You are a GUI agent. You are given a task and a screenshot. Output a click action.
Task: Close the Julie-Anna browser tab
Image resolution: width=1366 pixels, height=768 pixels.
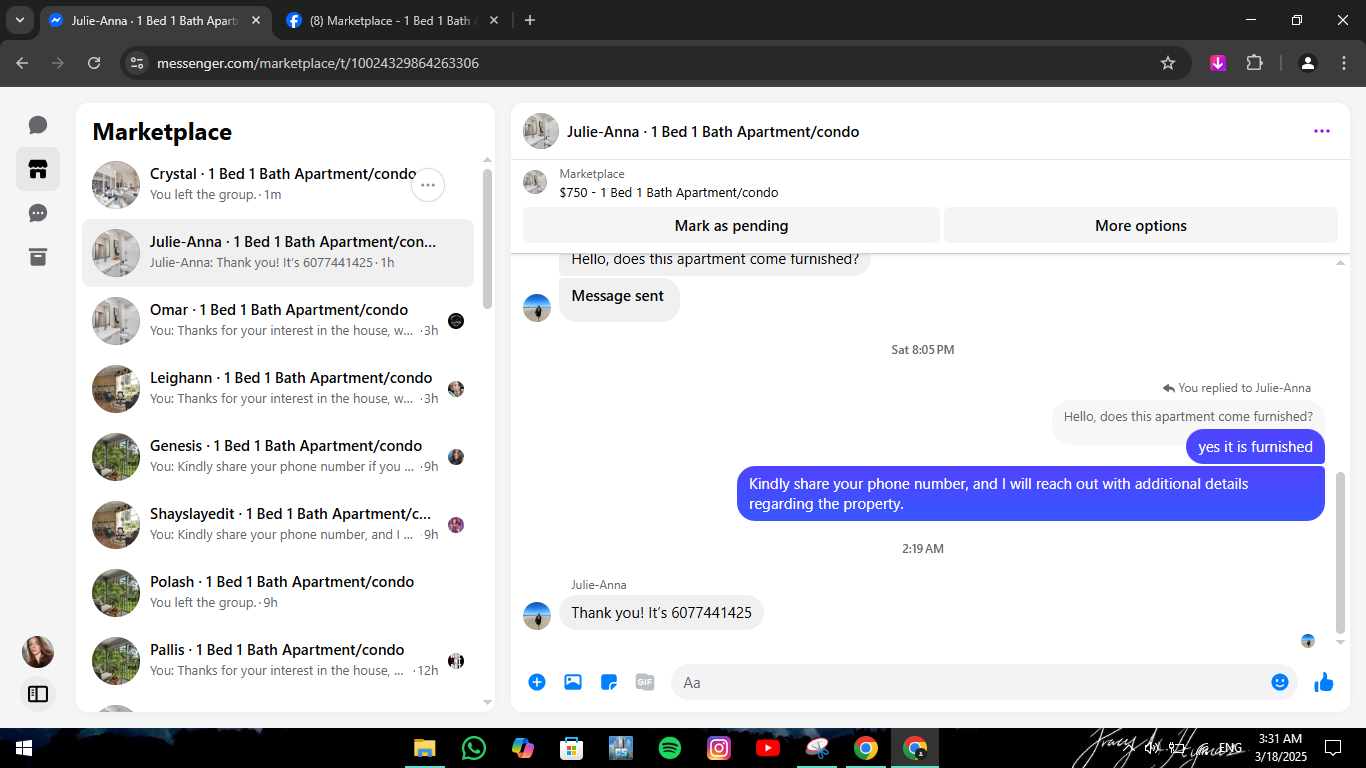click(x=255, y=20)
